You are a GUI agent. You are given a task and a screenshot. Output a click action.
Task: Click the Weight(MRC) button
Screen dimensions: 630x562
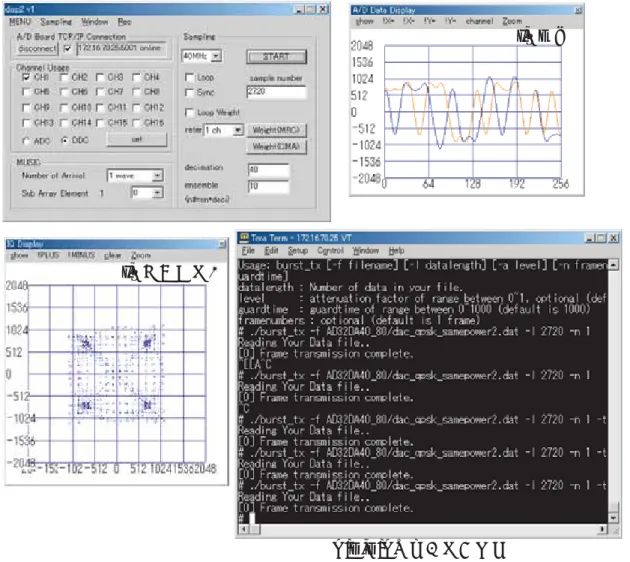pyautogui.click(x=276, y=130)
